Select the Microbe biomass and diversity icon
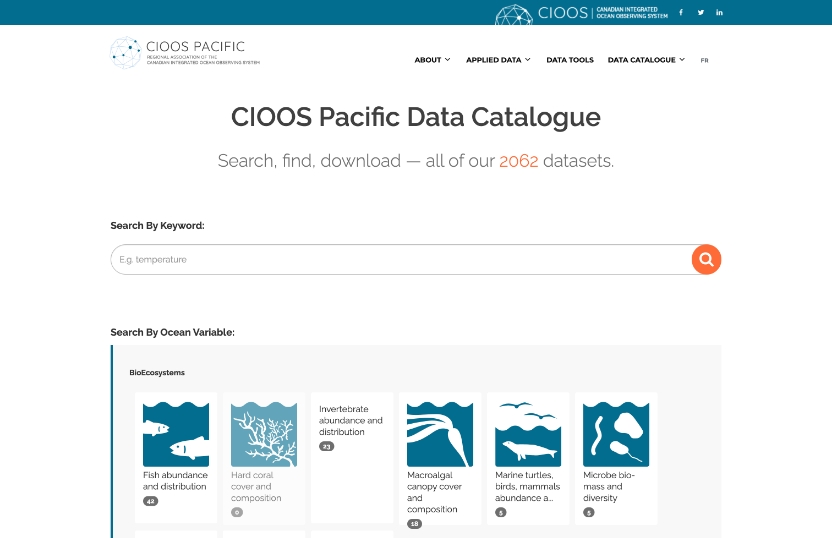Screen dimensions: 832x538 tap(616, 434)
